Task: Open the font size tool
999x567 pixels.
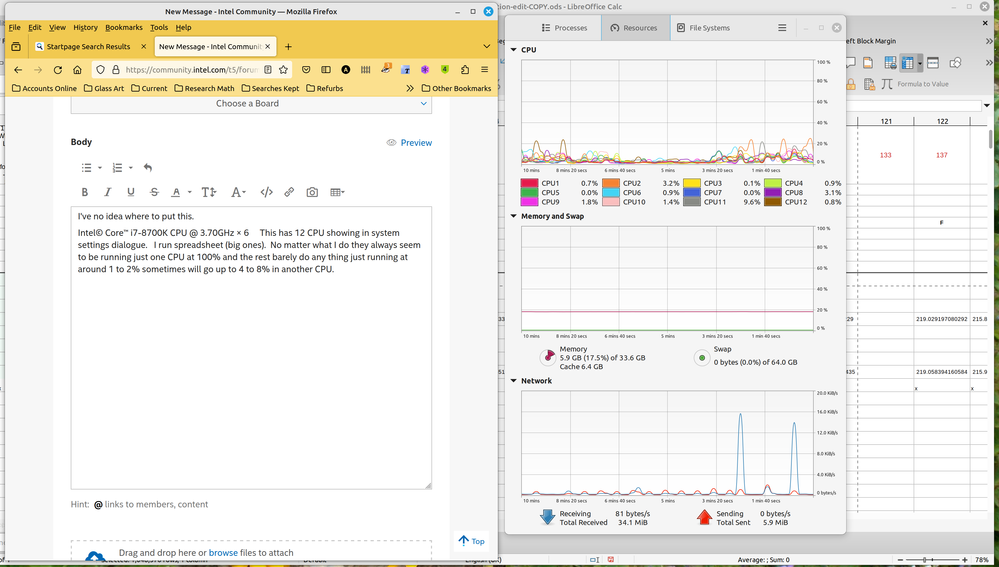Action: (208, 192)
